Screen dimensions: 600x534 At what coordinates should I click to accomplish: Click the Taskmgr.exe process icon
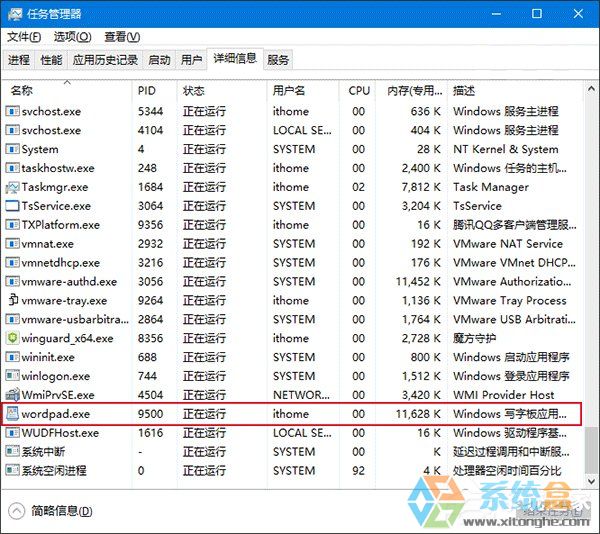coord(12,187)
